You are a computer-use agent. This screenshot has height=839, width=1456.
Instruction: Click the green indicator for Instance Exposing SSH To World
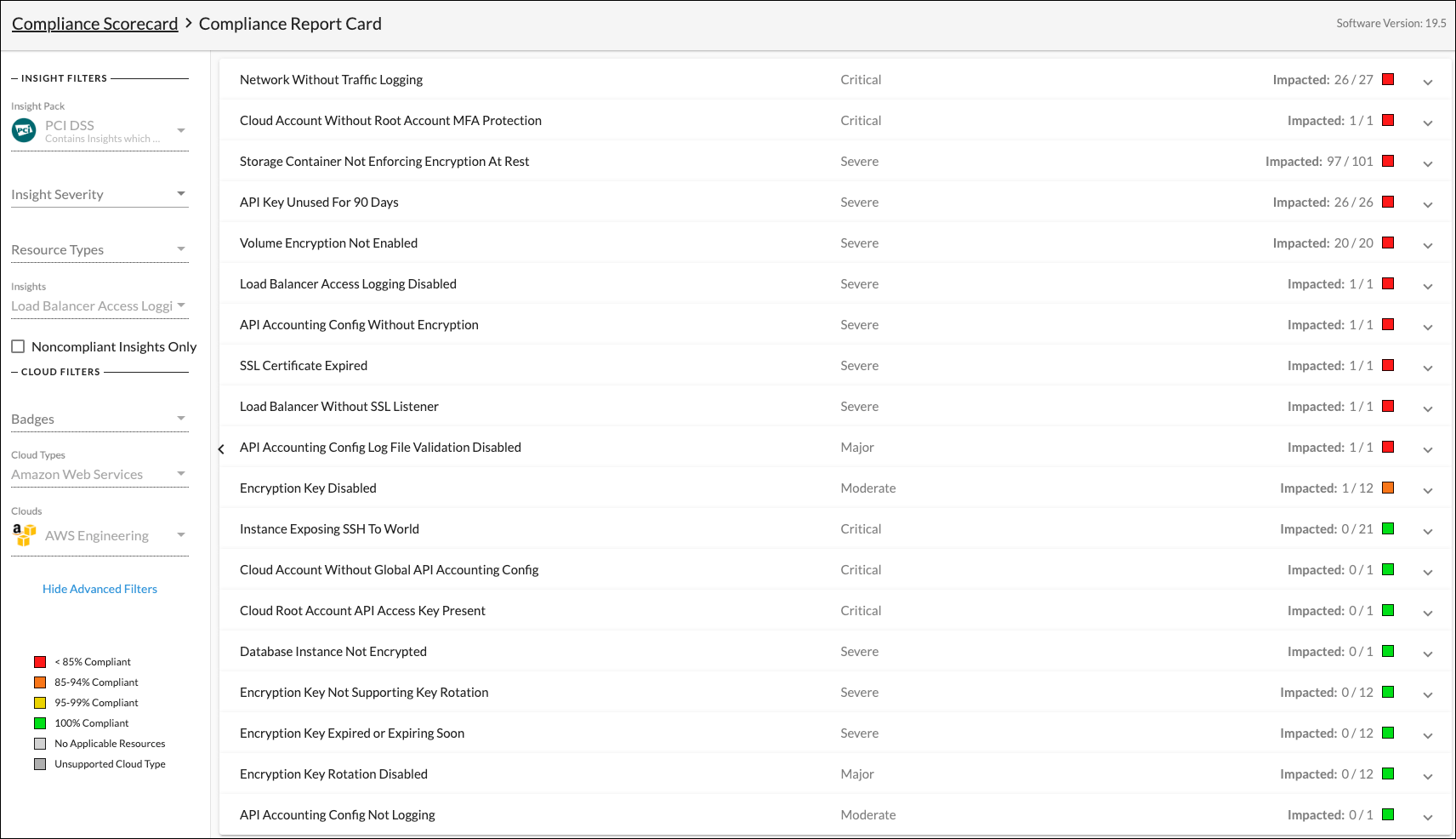(1388, 528)
